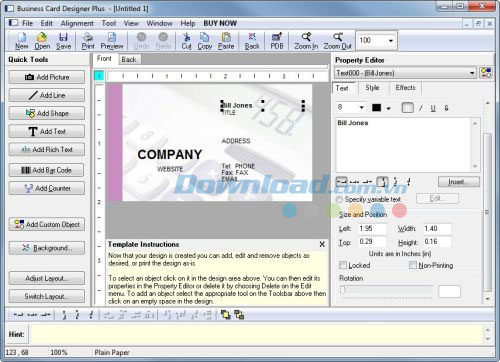Set center text alignment in Property Editor
This screenshot has width=500, height=362.
pyautogui.click(x=354, y=182)
